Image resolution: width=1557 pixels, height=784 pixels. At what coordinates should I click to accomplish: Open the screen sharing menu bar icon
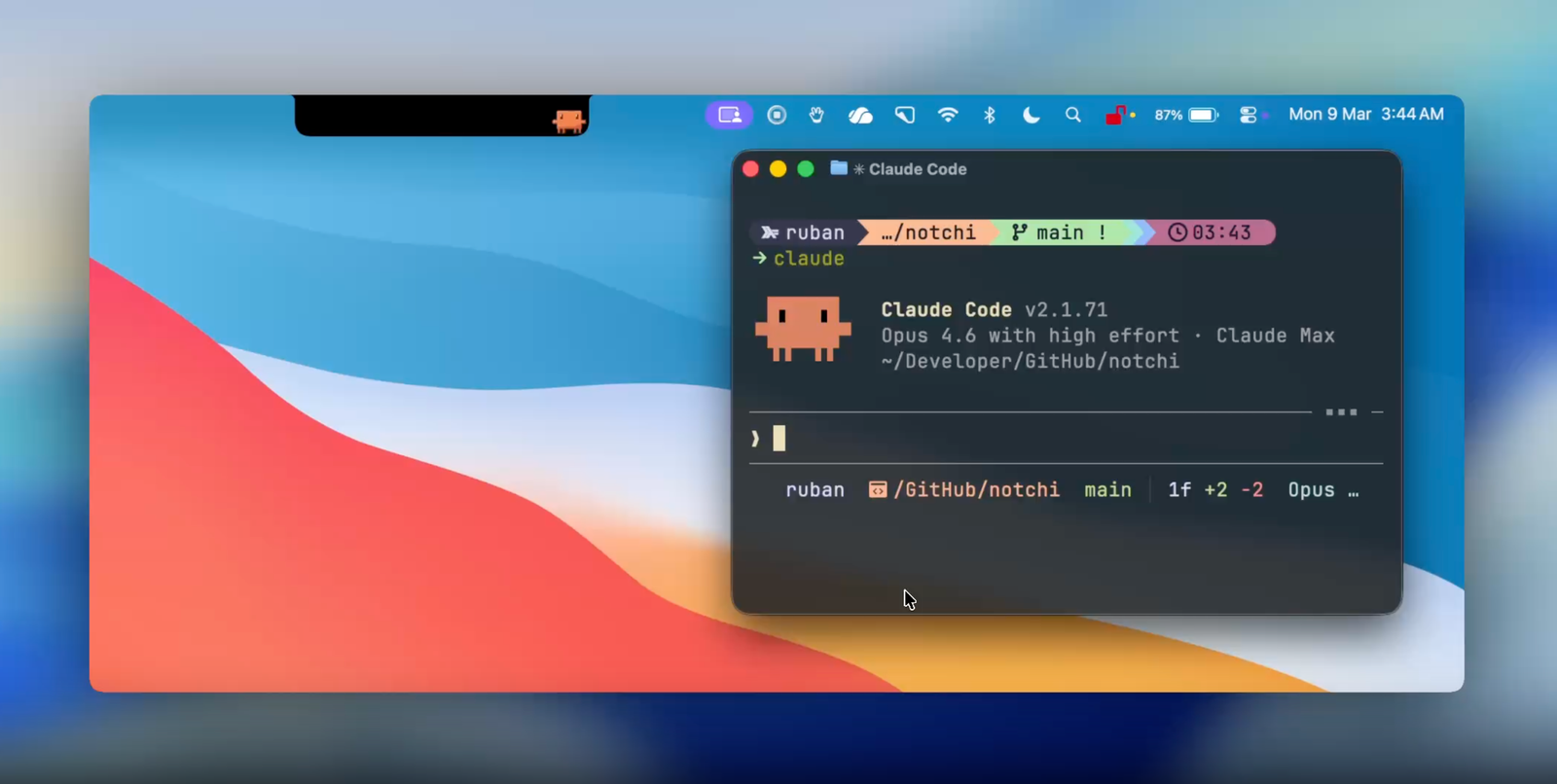[729, 115]
